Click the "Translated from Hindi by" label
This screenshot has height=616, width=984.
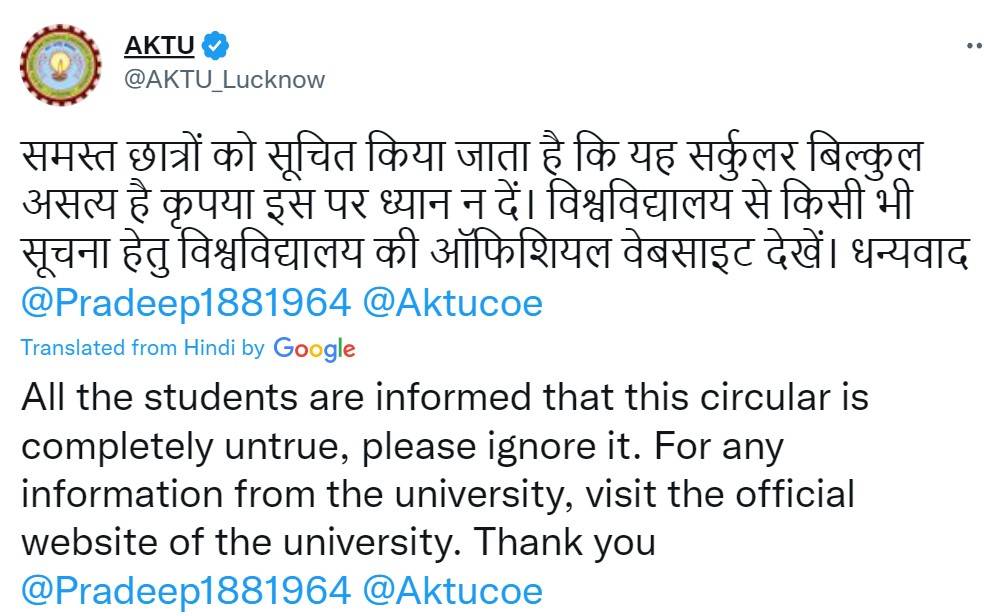point(142,348)
